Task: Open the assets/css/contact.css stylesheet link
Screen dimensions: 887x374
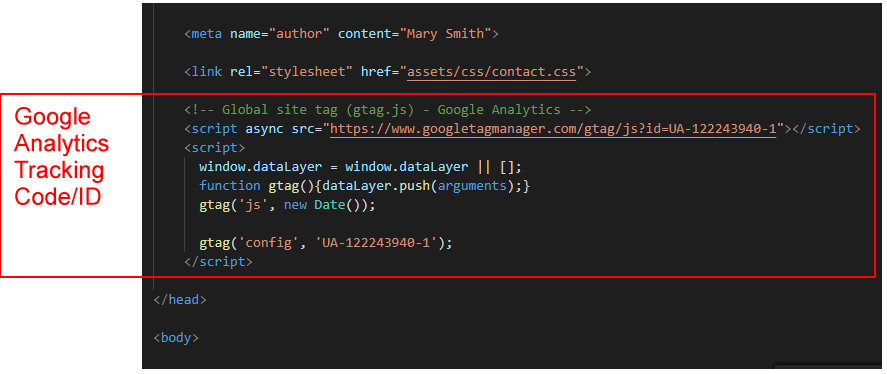Action: (x=492, y=72)
